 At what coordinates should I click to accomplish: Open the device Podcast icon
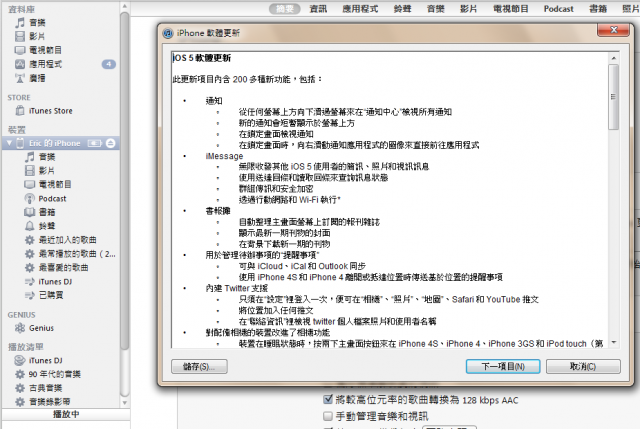pos(30,198)
